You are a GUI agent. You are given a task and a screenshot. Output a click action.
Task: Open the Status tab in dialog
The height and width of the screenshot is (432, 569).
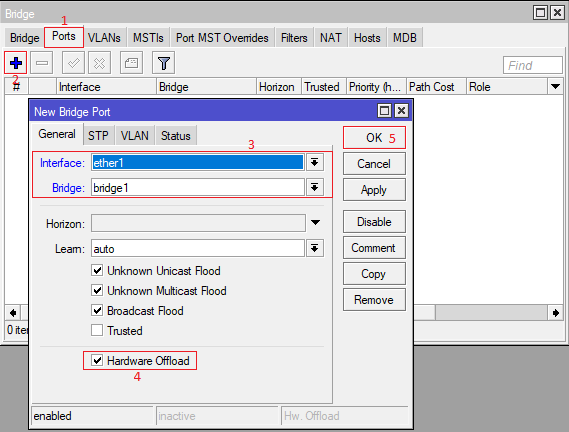point(176,136)
